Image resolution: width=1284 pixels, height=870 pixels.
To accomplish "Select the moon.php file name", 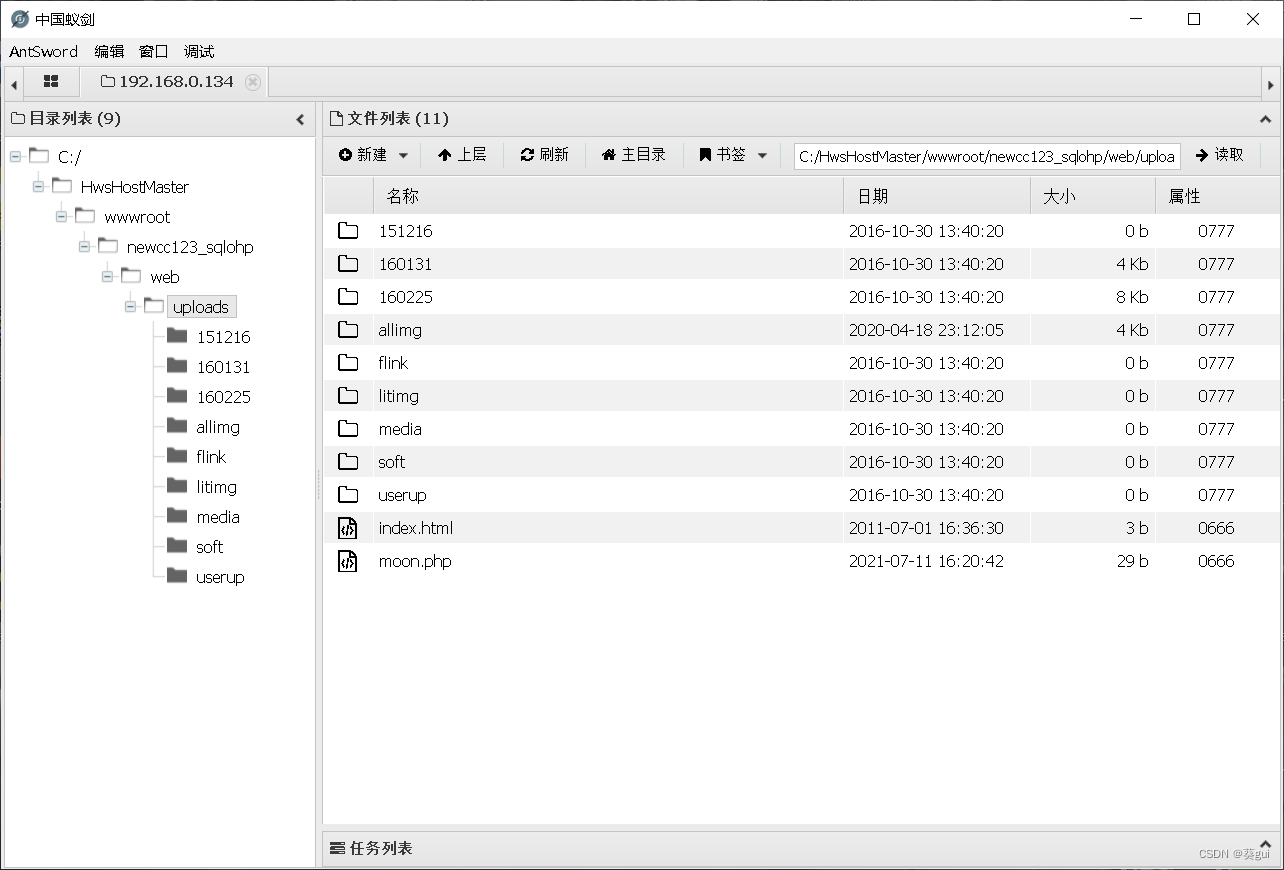I will coord(415,561).
